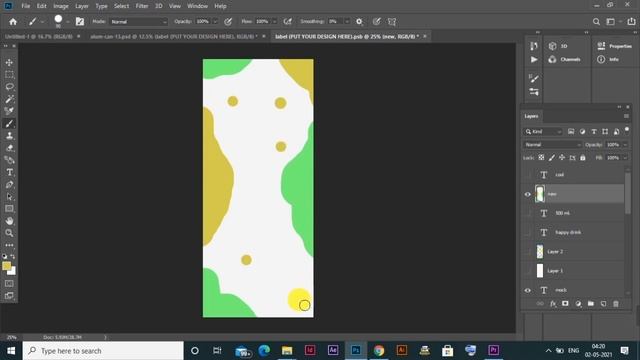Open the Channels panel
The image size is (640, 360).
[564, 59]
